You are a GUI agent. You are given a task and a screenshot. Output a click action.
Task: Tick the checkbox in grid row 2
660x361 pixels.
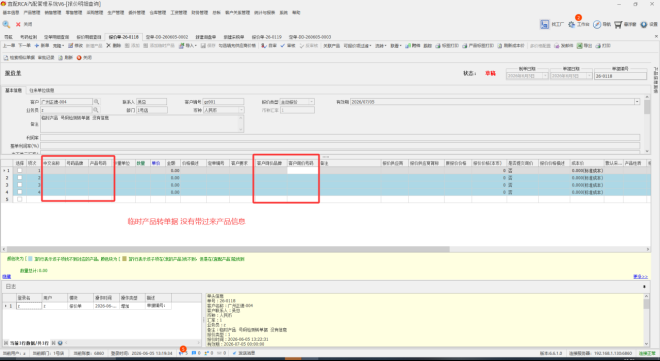[x=19, y=178]
